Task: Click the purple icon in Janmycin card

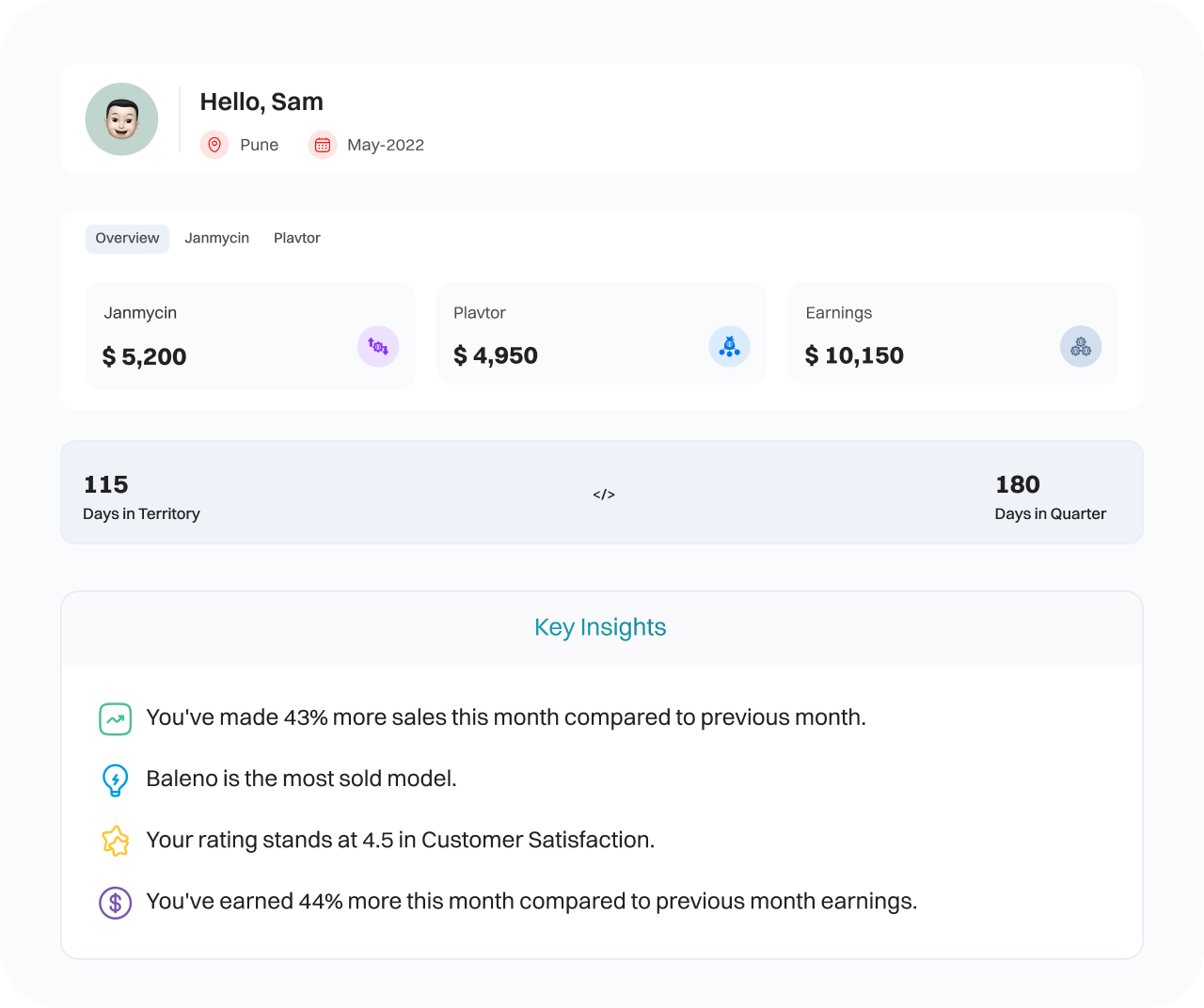Action: click(x=378, y=347)
